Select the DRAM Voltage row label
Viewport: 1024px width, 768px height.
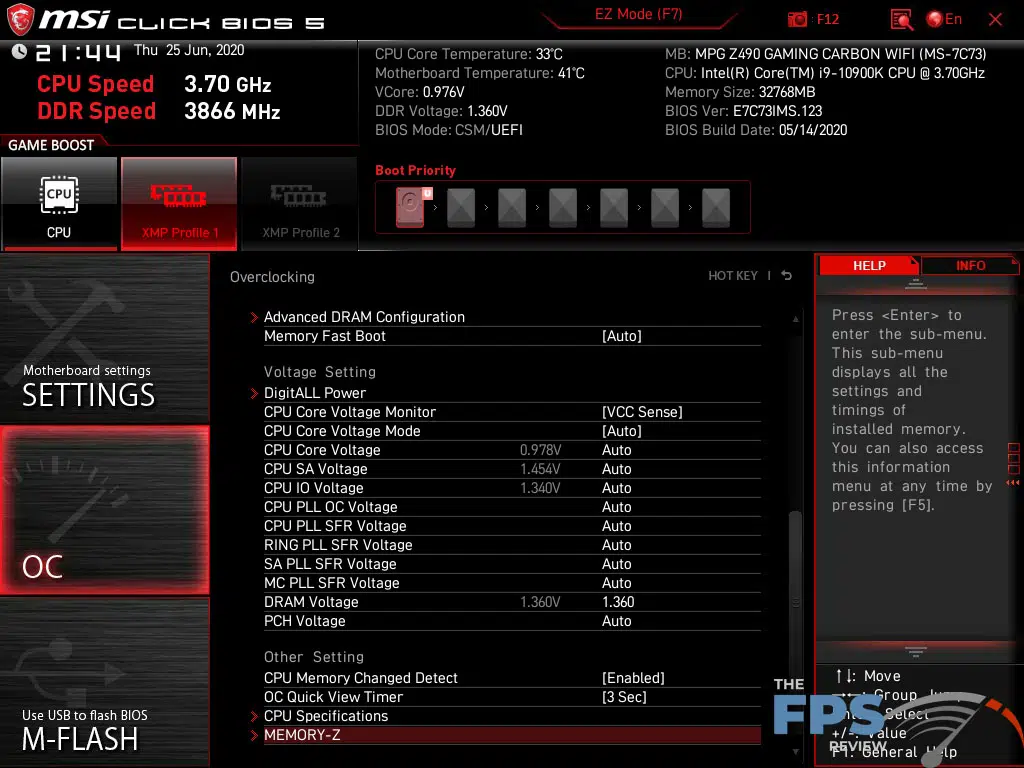(311, 601)
